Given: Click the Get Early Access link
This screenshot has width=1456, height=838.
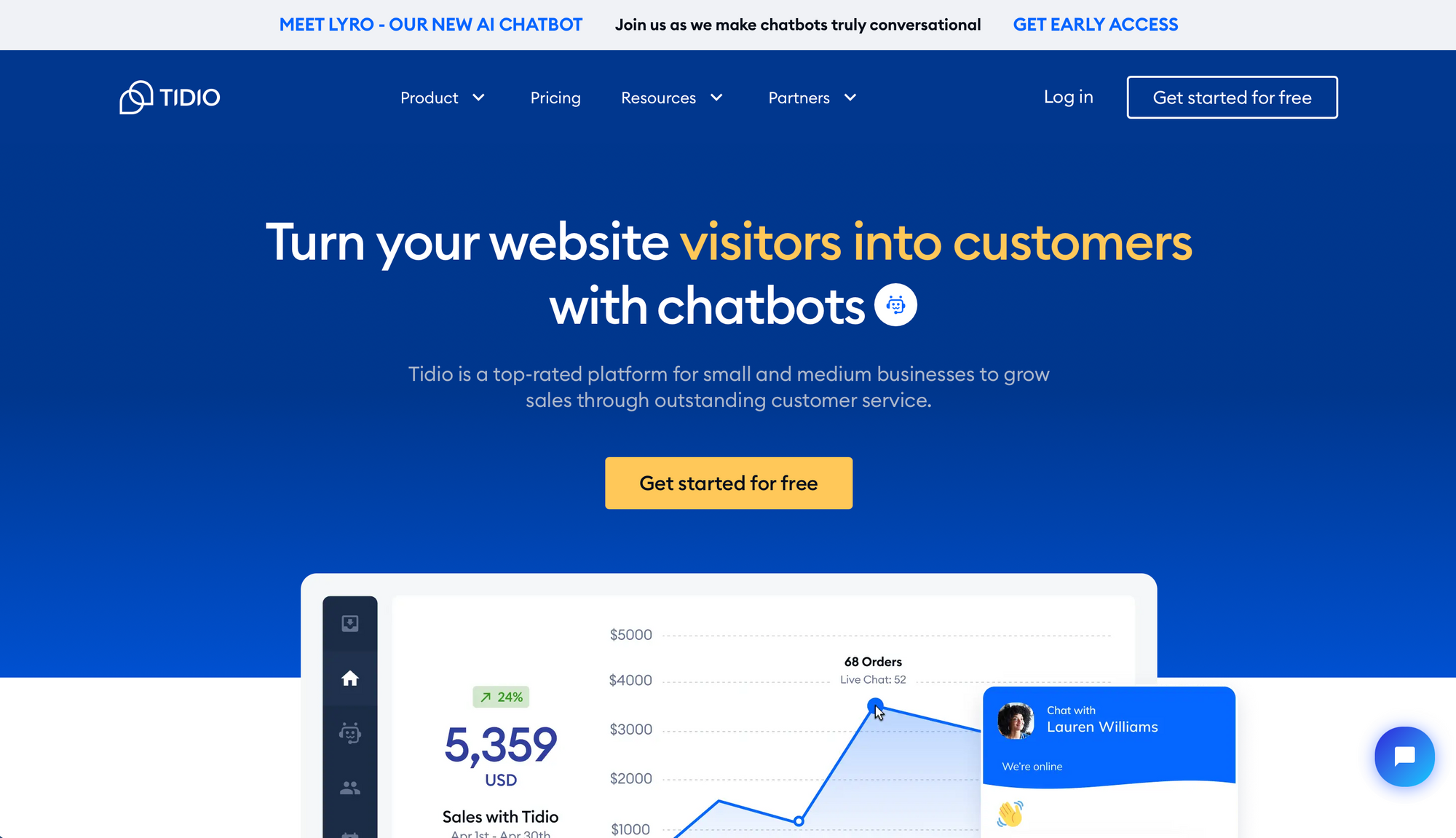Looking at the screenshot, I should click(1094, 24).
